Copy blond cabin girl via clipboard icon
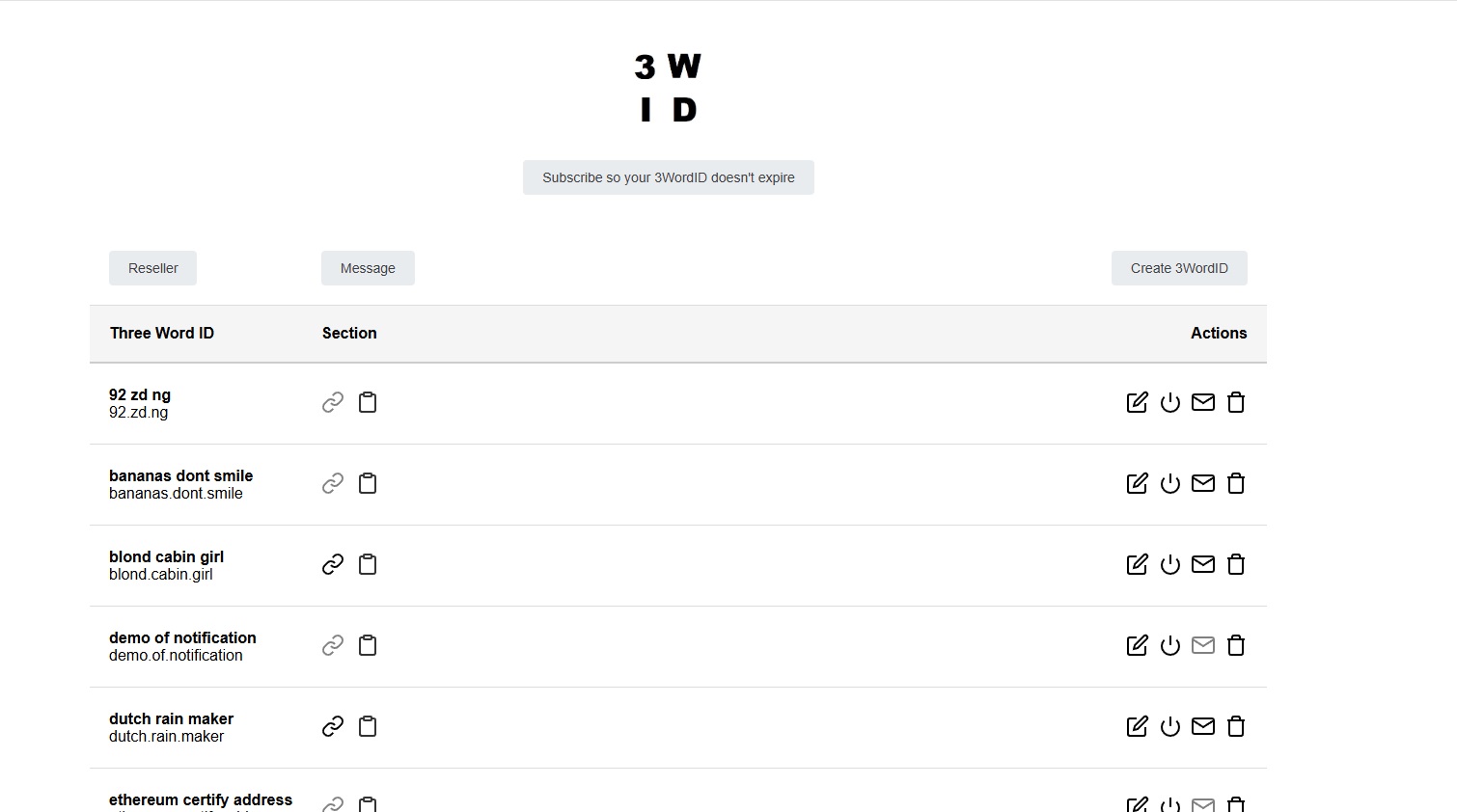 (x=368, y=564)
